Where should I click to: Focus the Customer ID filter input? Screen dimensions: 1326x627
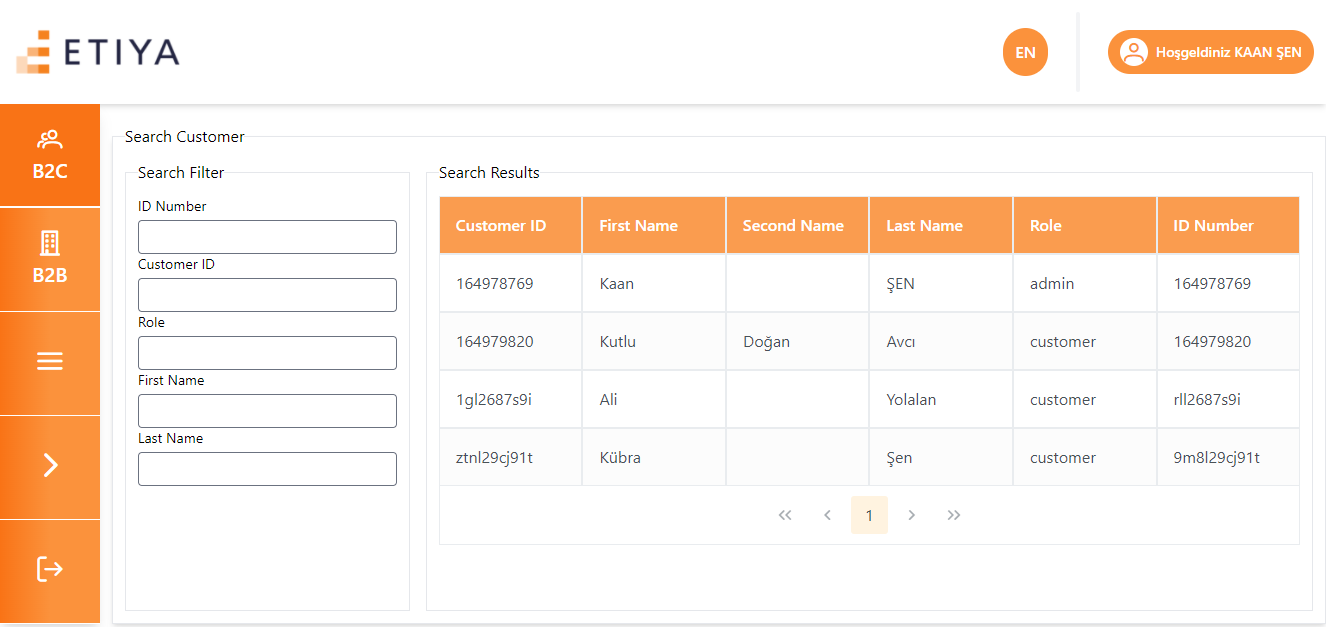pyautogui.click(x=267, y=295)
